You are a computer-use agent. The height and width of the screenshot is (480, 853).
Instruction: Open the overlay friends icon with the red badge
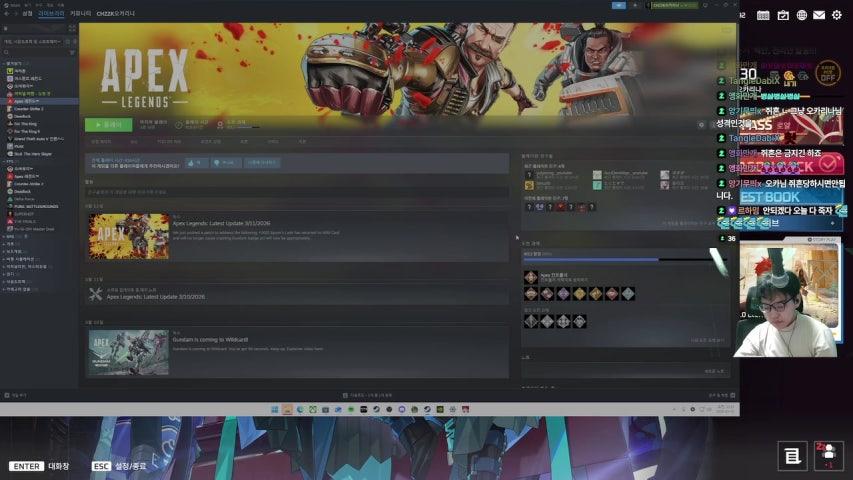[829, 456]
